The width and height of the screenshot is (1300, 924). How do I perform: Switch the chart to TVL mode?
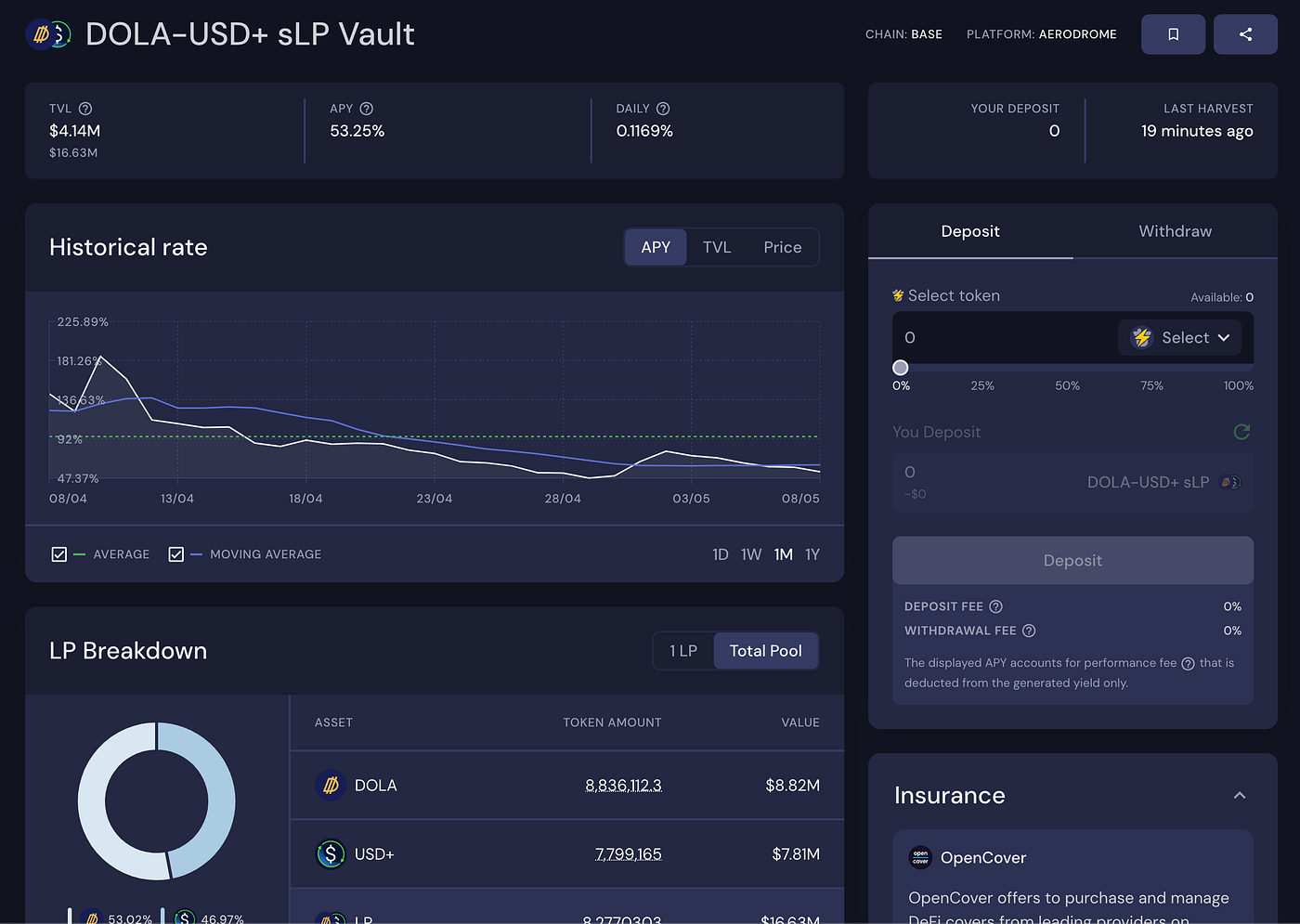click(717, 247)
